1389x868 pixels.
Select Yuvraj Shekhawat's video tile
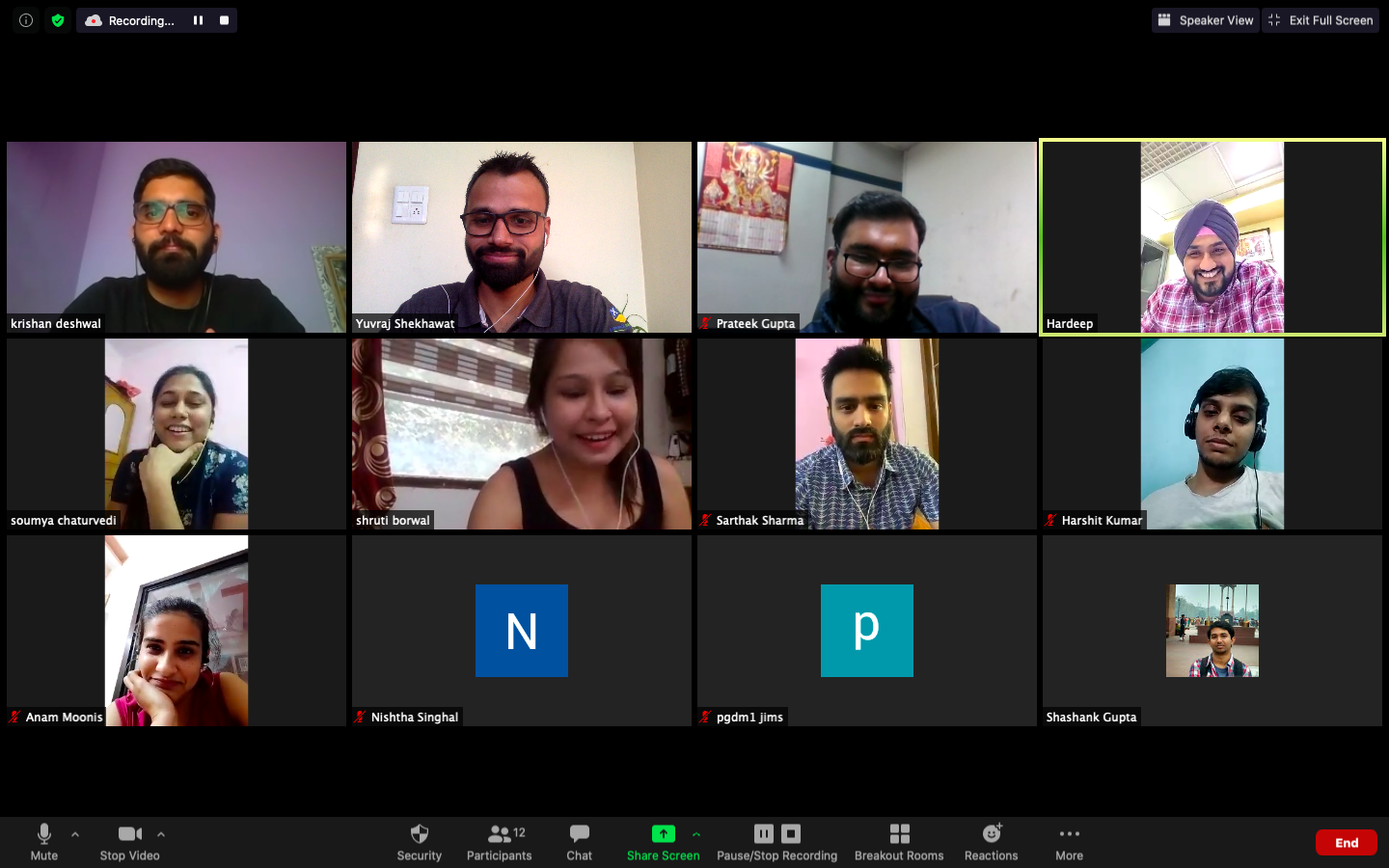pos(522,237)
